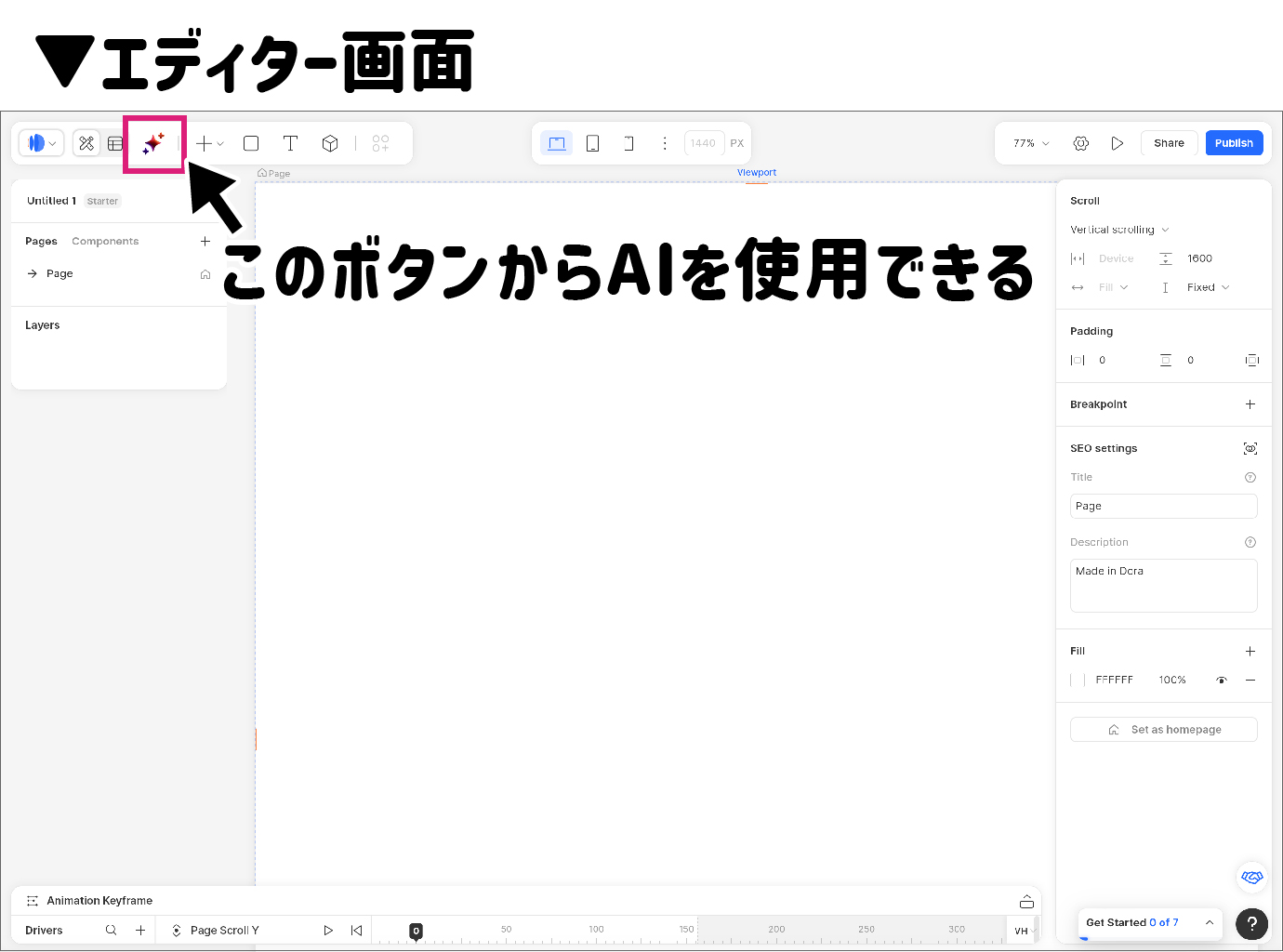Click the Publish button

(1234, 143)
